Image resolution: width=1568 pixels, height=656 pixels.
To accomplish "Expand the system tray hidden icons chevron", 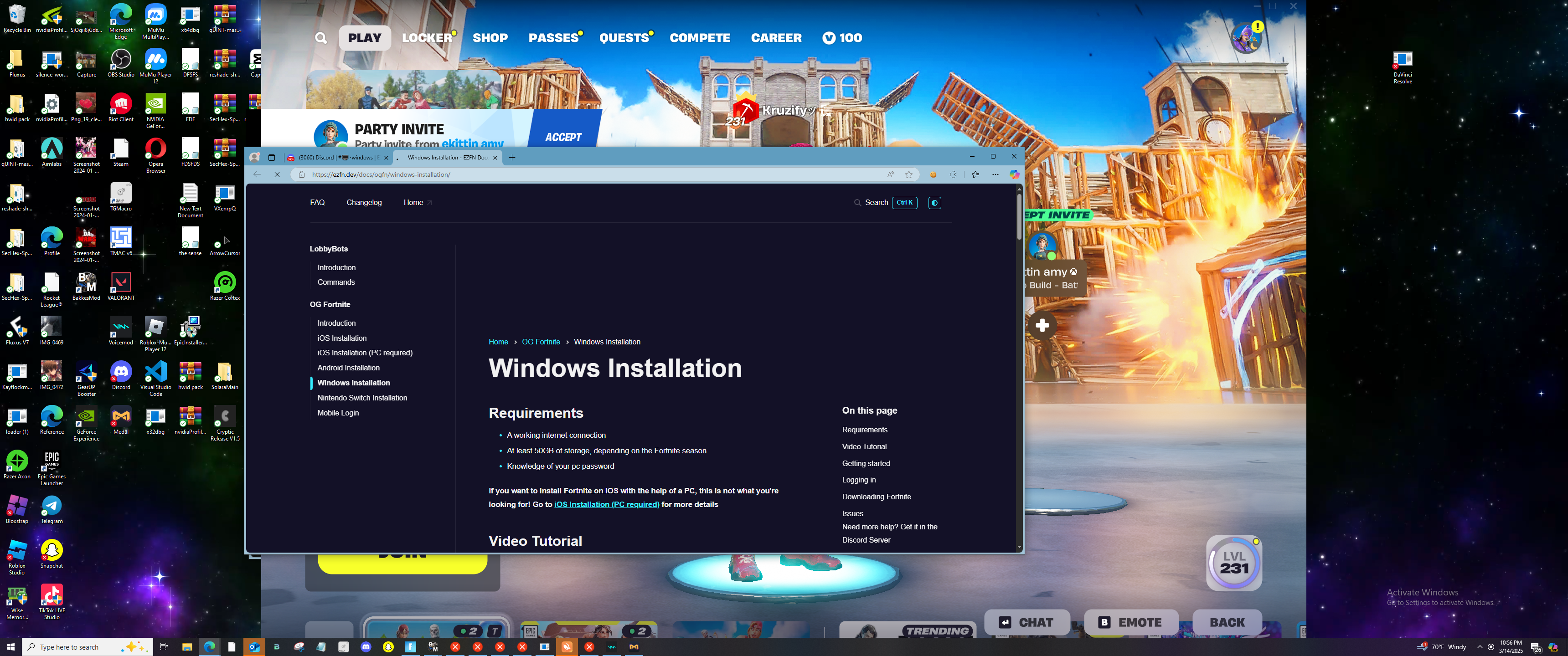I will coord(1480,647).
